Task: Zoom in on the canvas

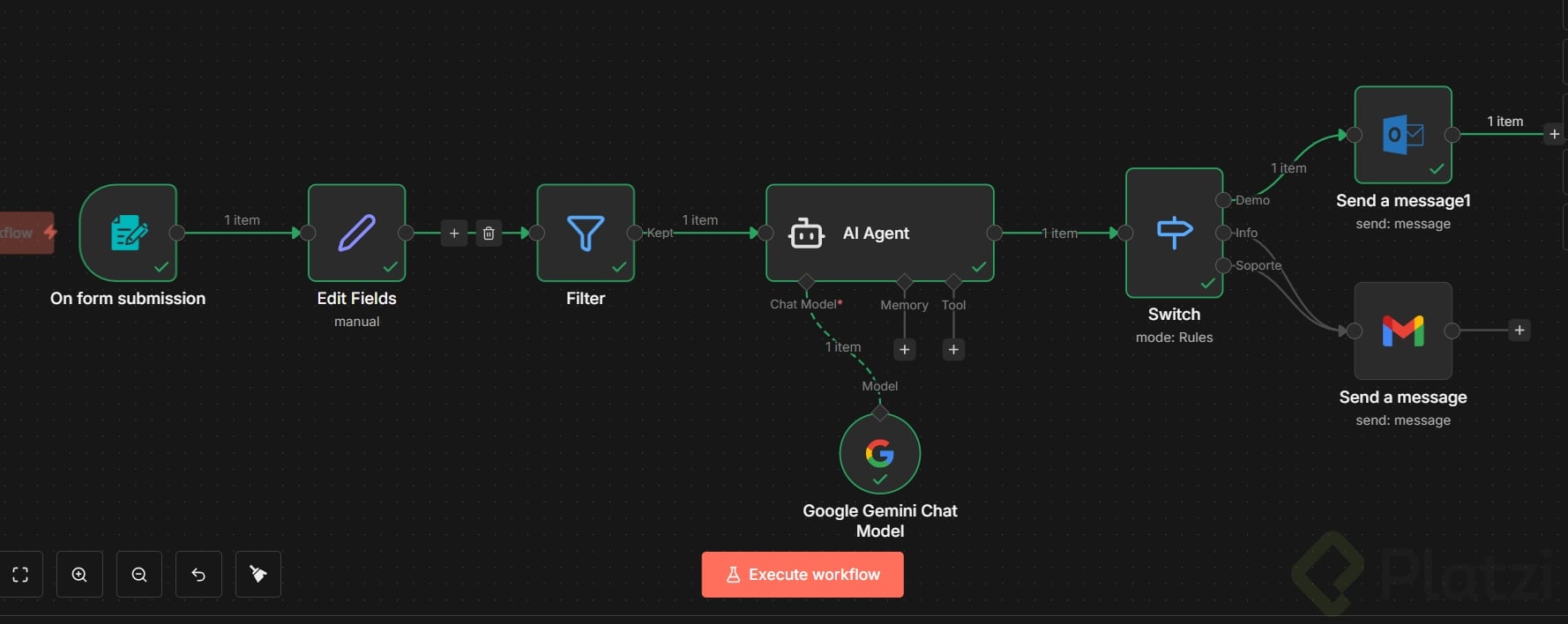Action: click(x=79, y=575)
